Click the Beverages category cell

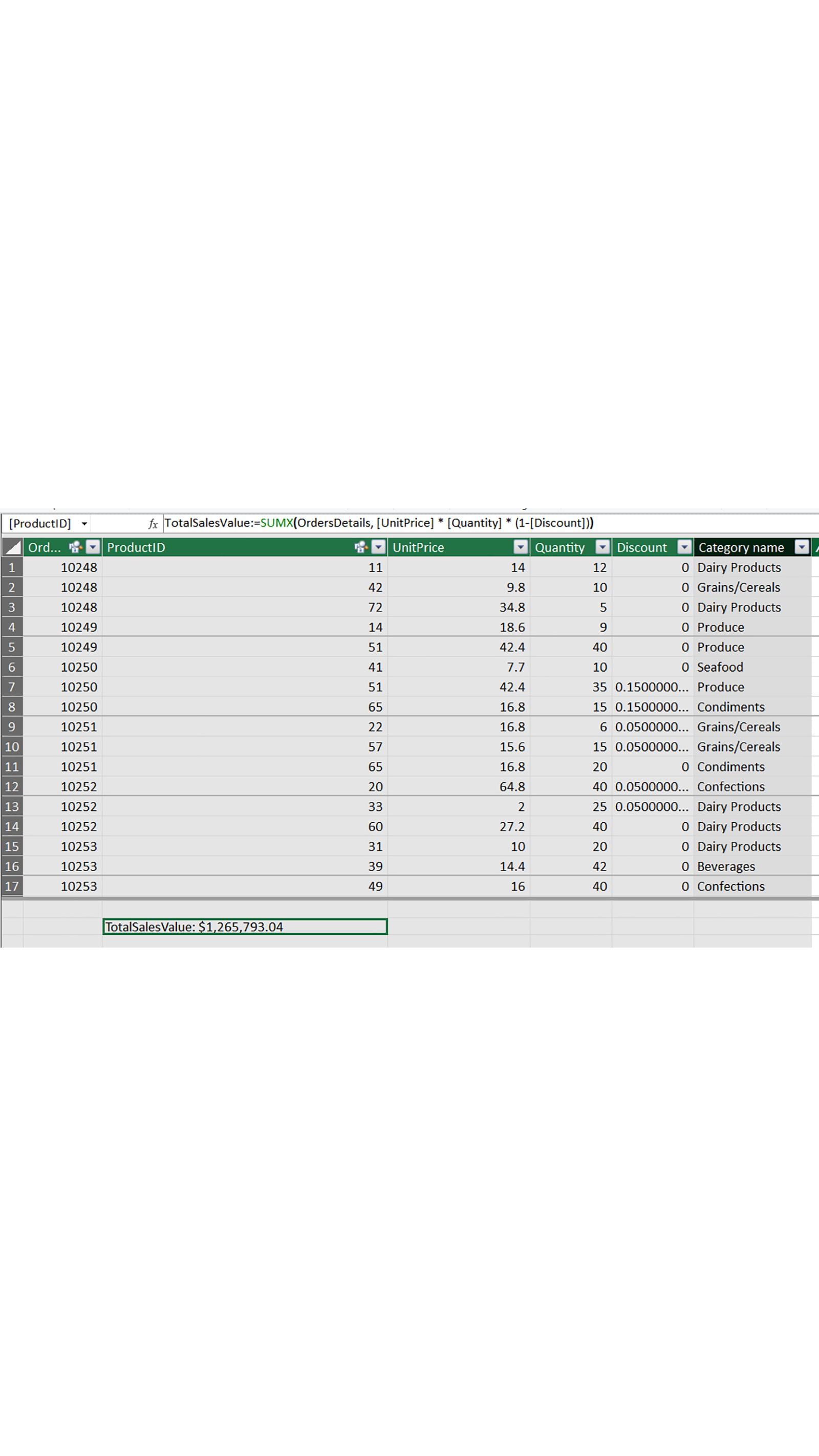(726, 866)
